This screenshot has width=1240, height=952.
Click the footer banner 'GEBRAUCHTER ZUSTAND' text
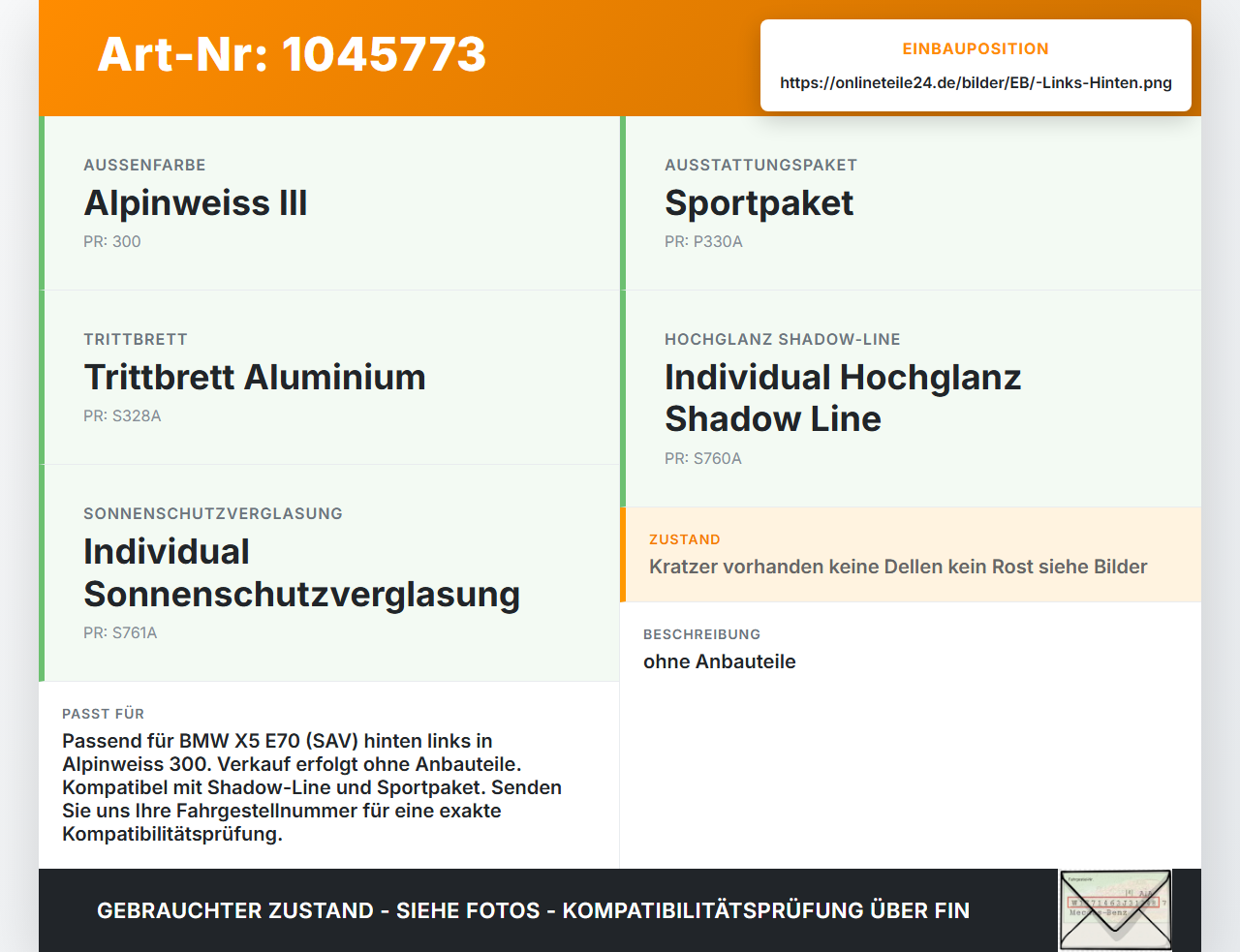tap(533, 910)
